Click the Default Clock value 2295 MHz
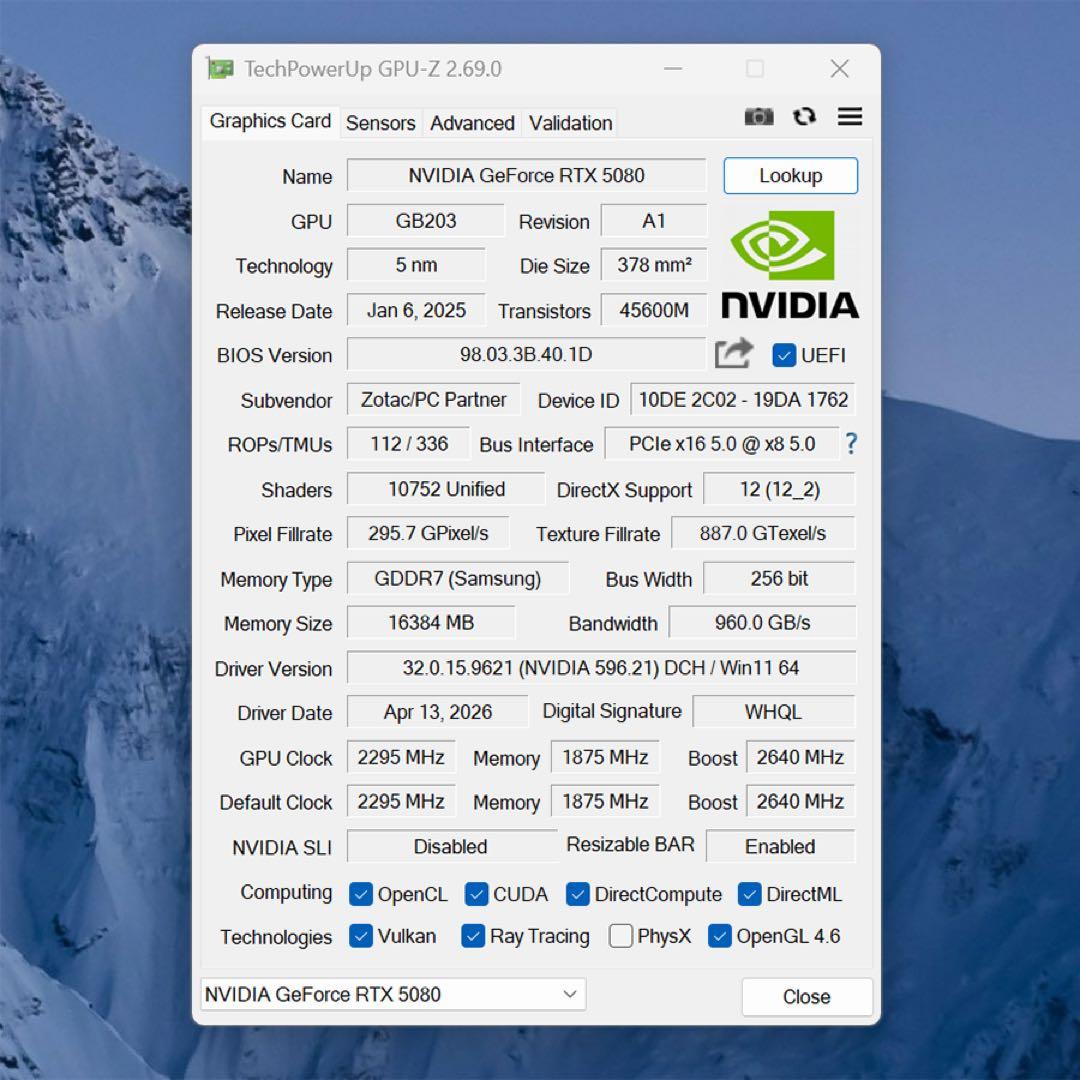1080x1080 pixels. (x=401, y=801)
